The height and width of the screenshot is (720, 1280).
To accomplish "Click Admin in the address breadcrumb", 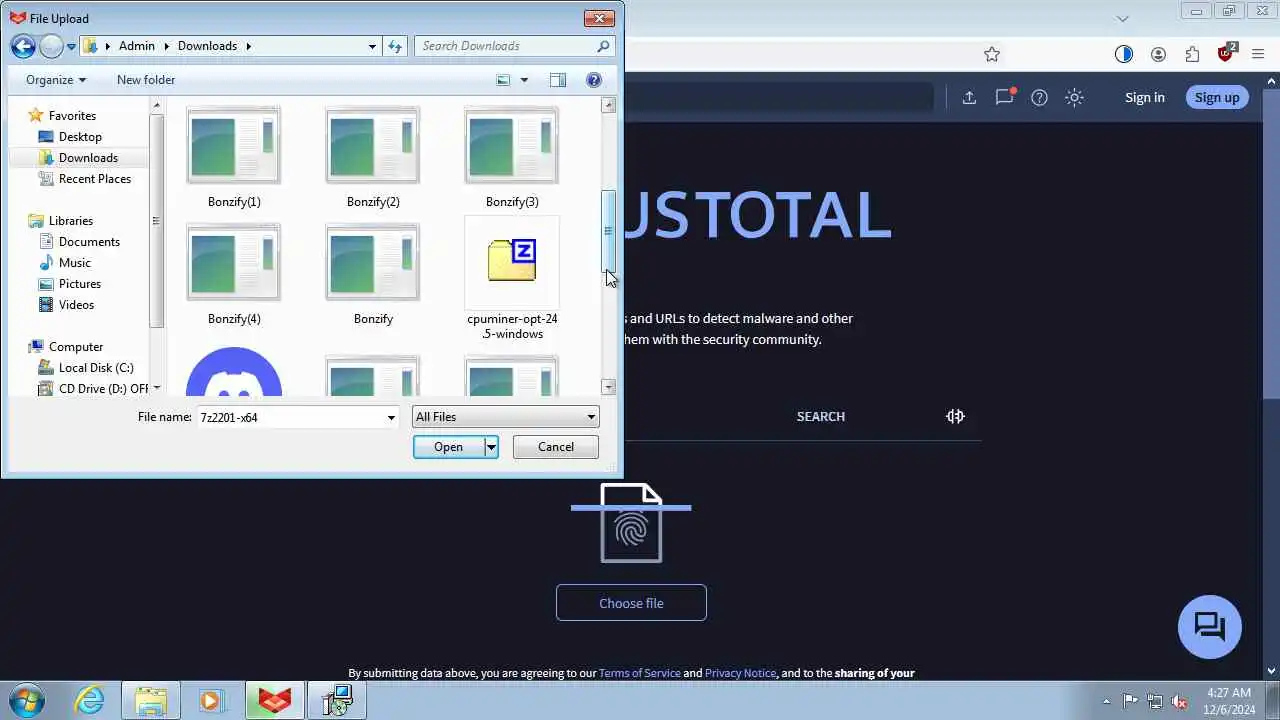I will click(137, 46).
